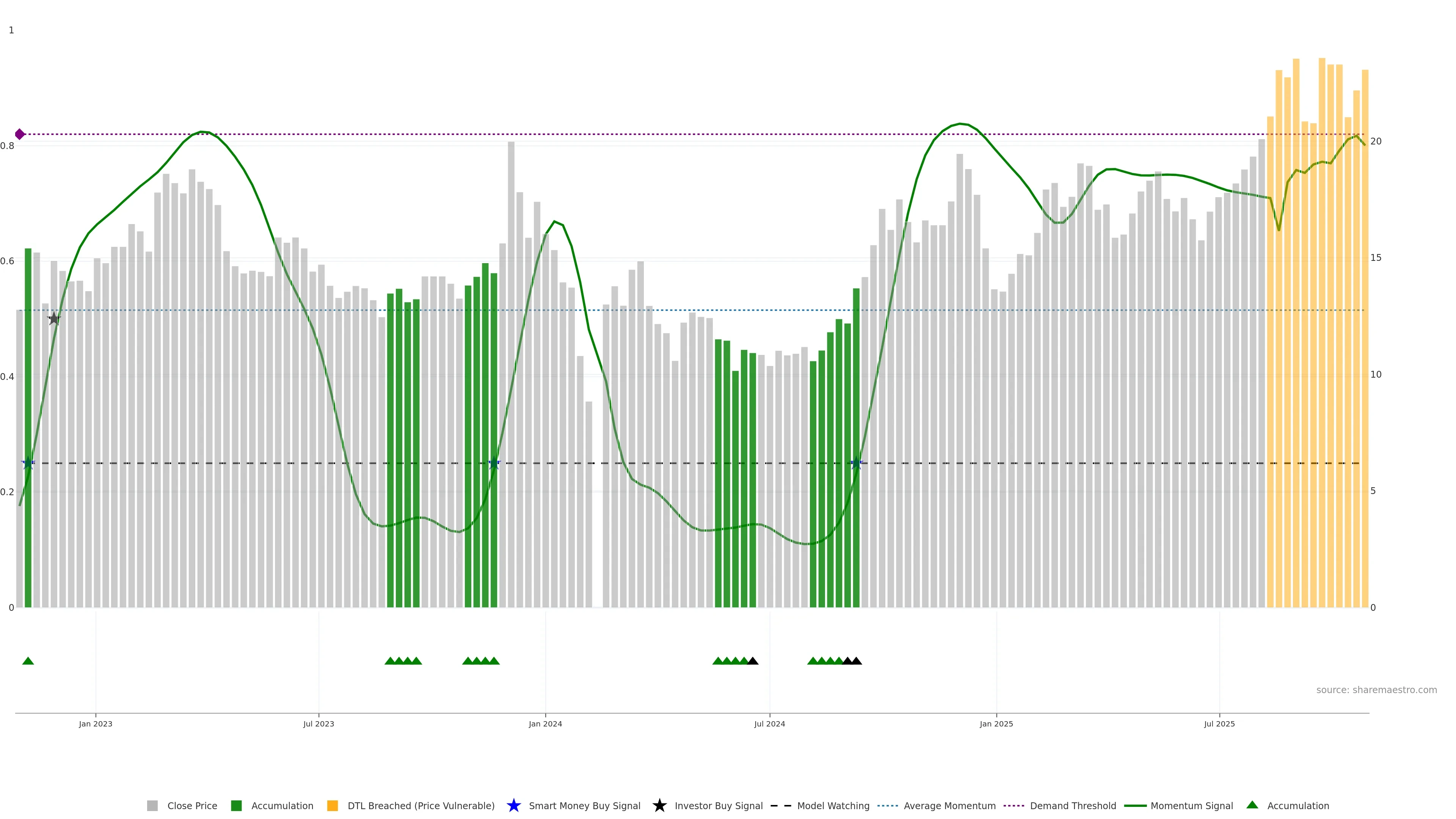Click the purple Demand Threshold diamond marker

pos(20,134)
